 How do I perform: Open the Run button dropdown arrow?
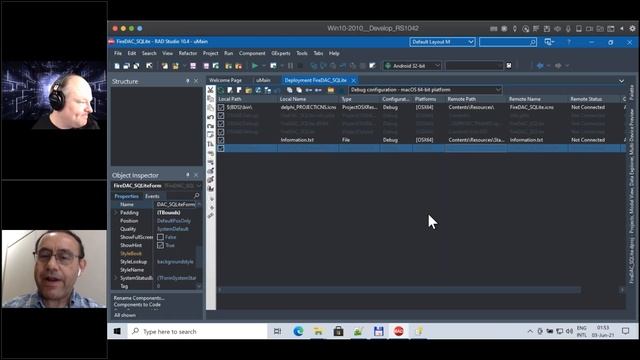tap(263, 66)
